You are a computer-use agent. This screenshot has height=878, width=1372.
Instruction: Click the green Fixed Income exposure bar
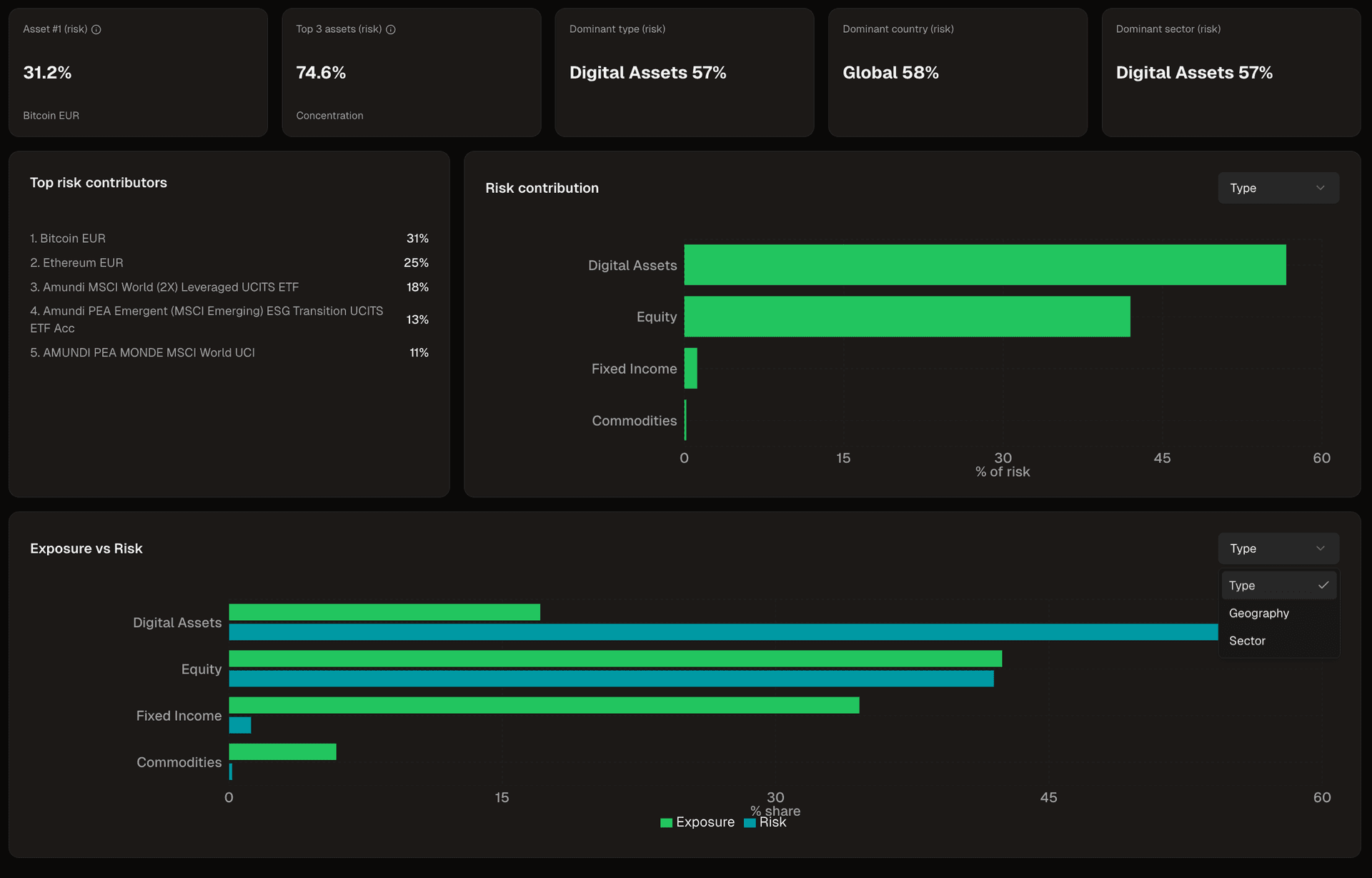[543, 705]
